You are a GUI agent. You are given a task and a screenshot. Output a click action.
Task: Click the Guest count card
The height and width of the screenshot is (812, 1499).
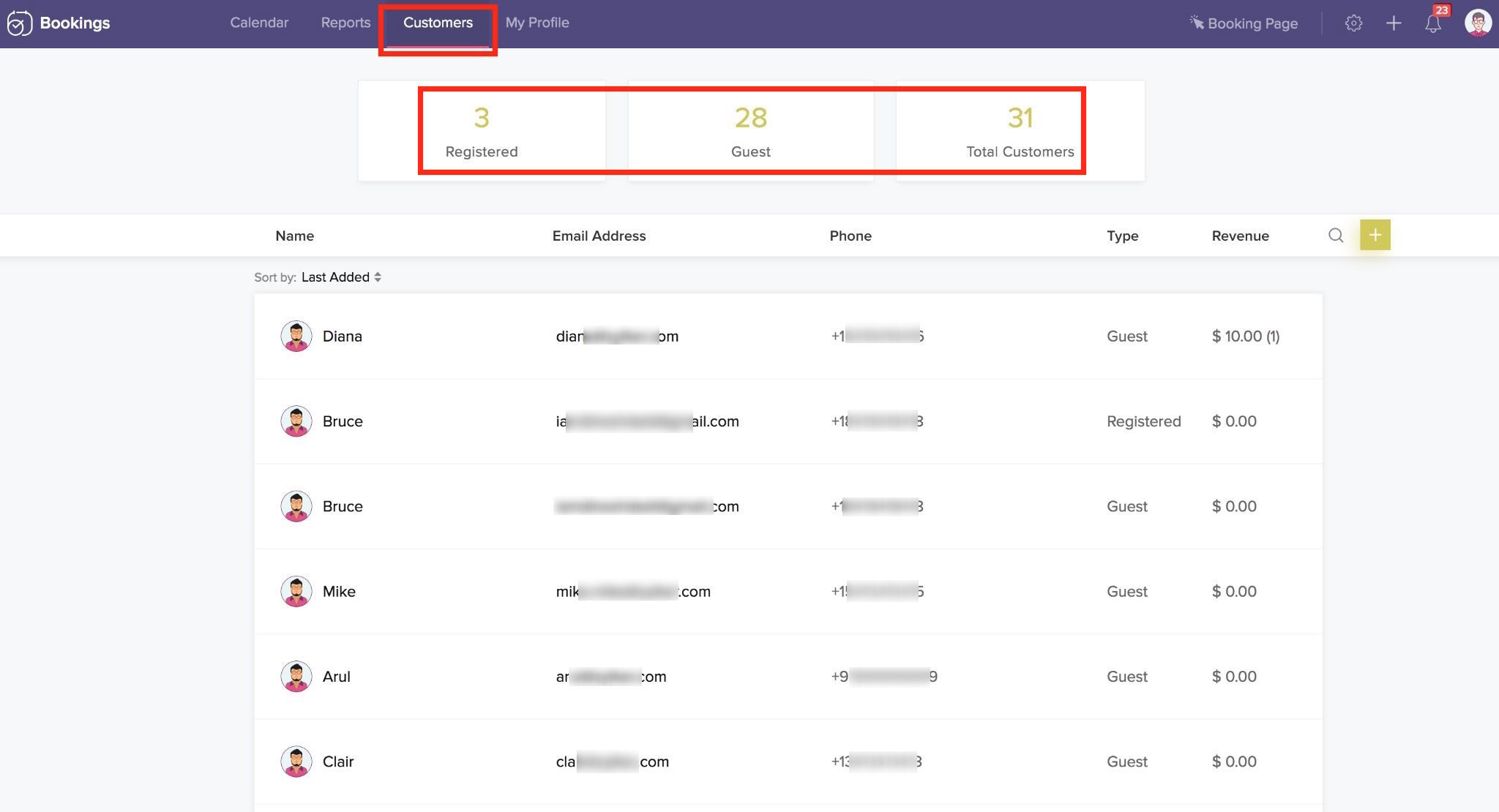click(750, 131)
